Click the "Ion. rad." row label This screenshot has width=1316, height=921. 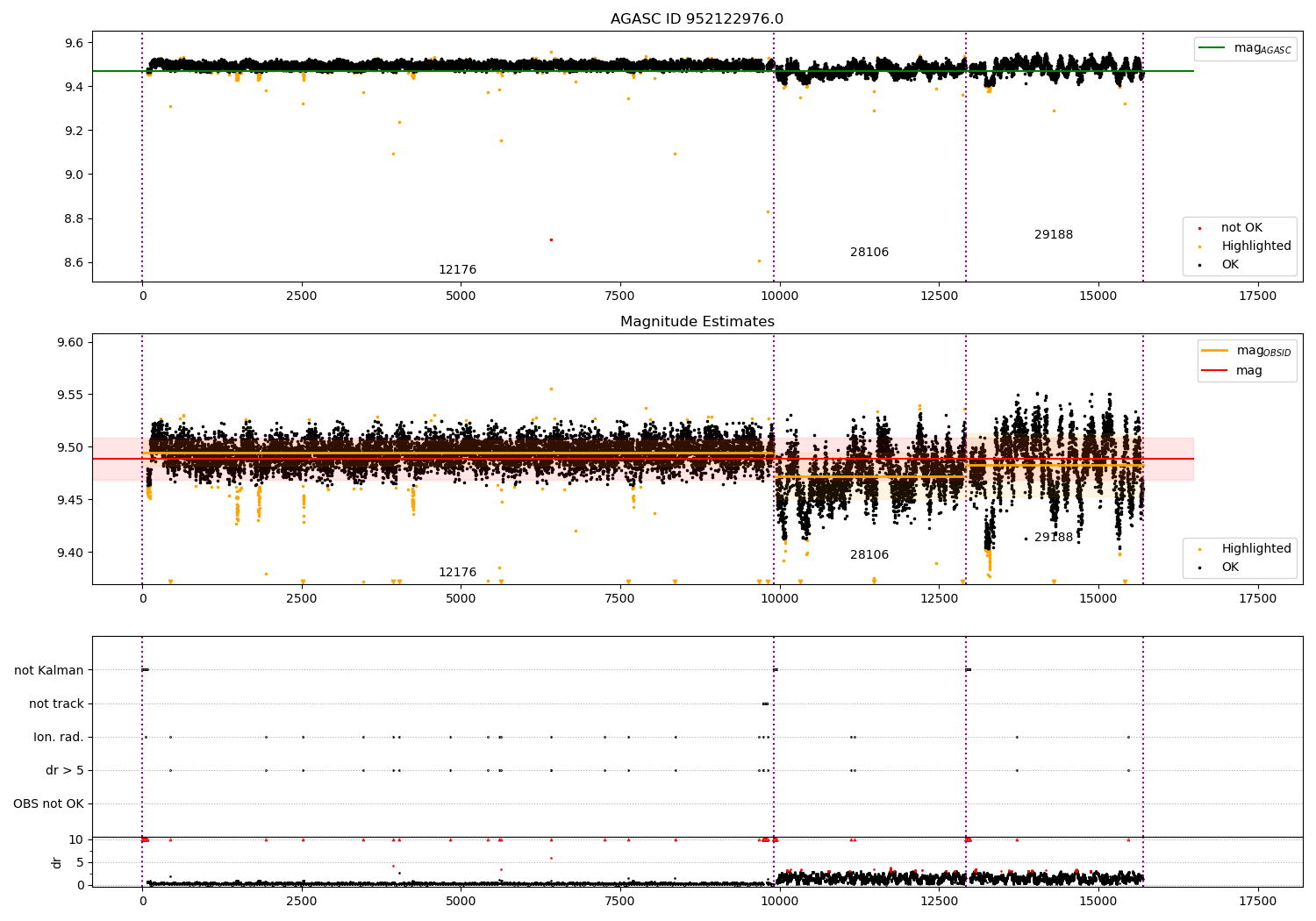[x=59, y=737]
